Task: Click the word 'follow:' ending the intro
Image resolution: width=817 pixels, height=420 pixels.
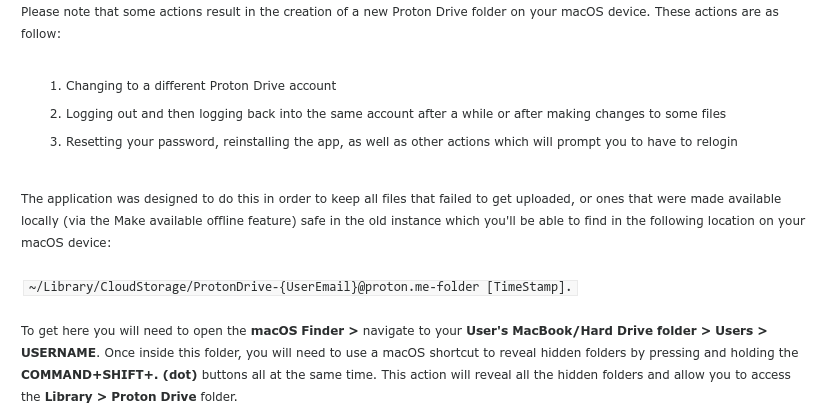Action: [41, 34]
